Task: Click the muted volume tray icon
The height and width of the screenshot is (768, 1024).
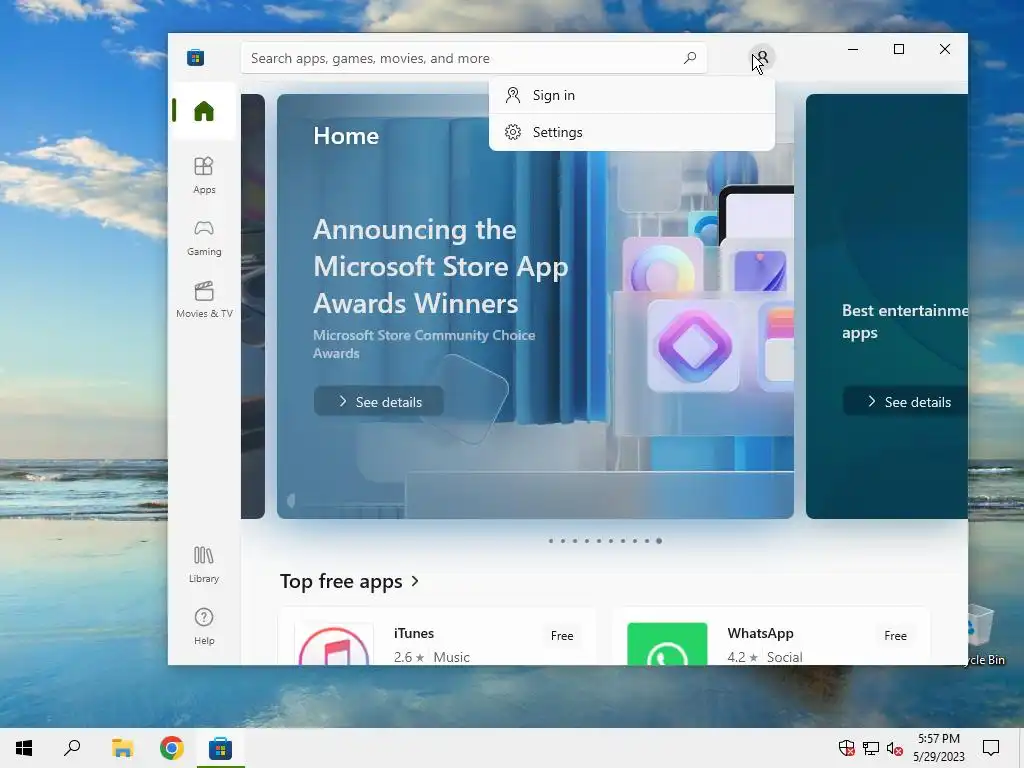Action: pos(895,748)
